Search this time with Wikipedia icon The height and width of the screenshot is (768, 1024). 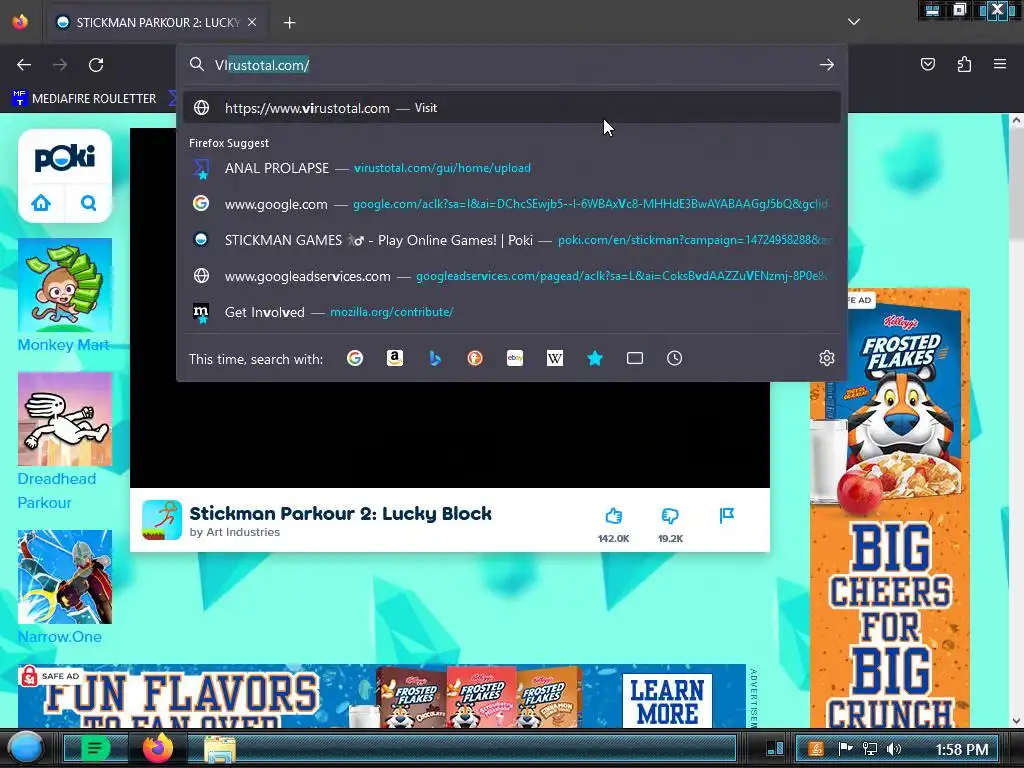[x=554, y=358]
